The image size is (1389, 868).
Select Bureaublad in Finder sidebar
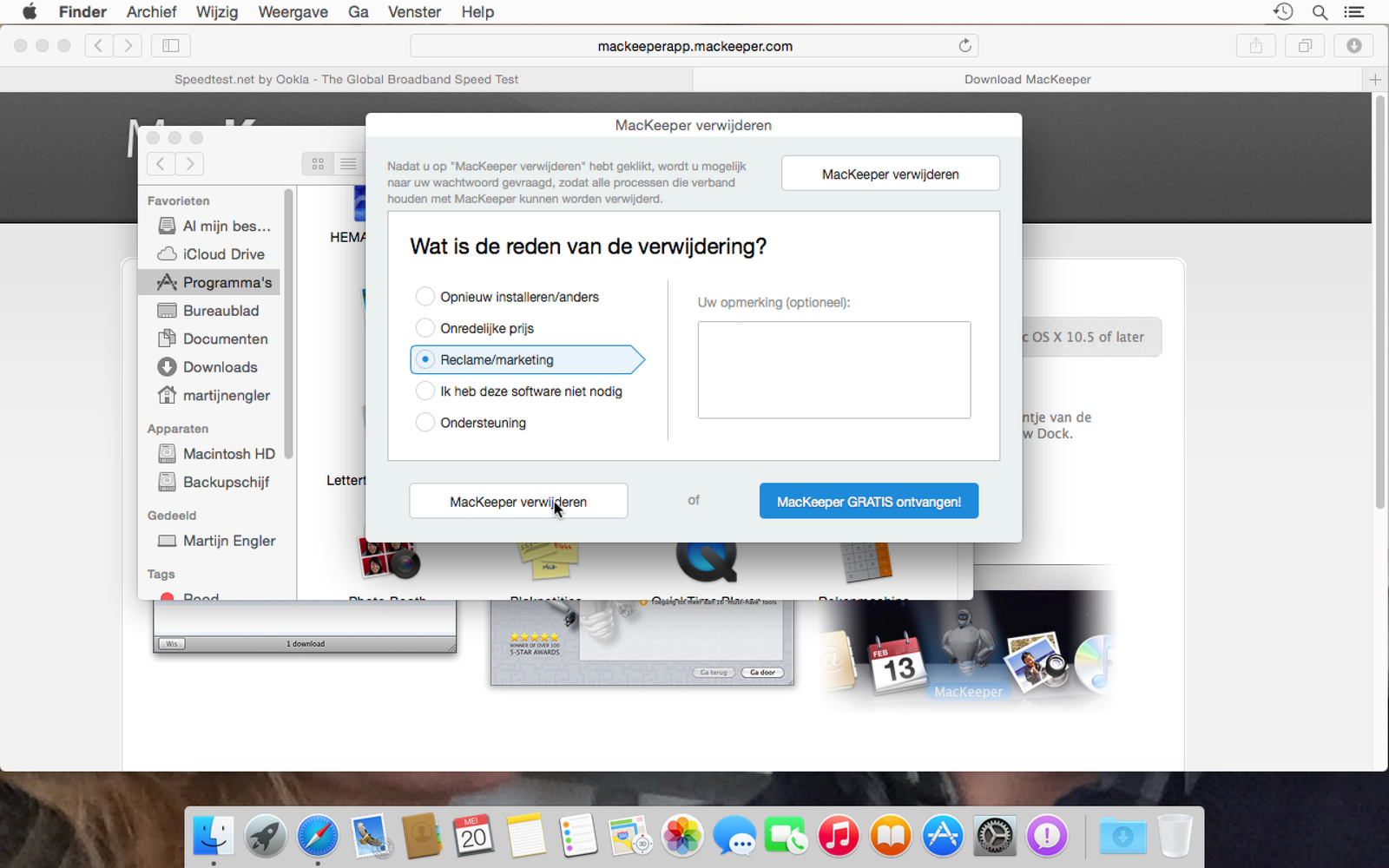(209, 311)
